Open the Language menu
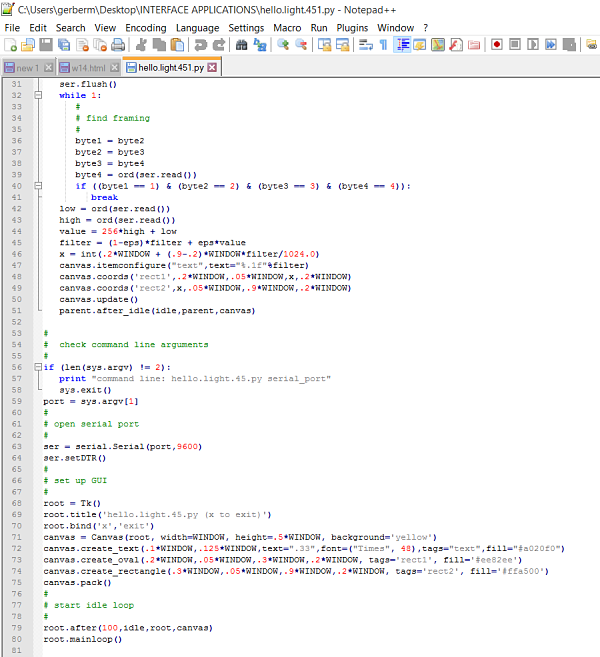The width and height of the screenshot is (600, 657). coord(197,28)
